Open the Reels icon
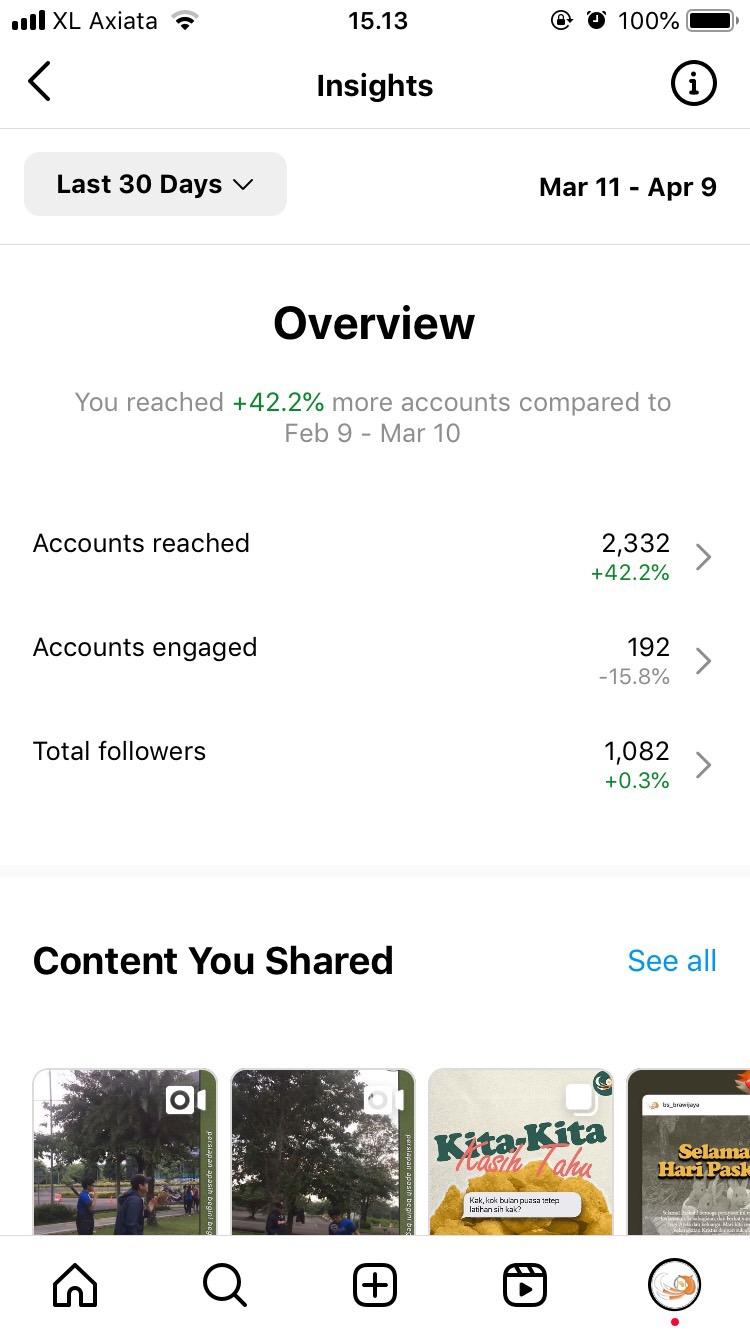This screenshot has width=750, height=1334. 525,1285
